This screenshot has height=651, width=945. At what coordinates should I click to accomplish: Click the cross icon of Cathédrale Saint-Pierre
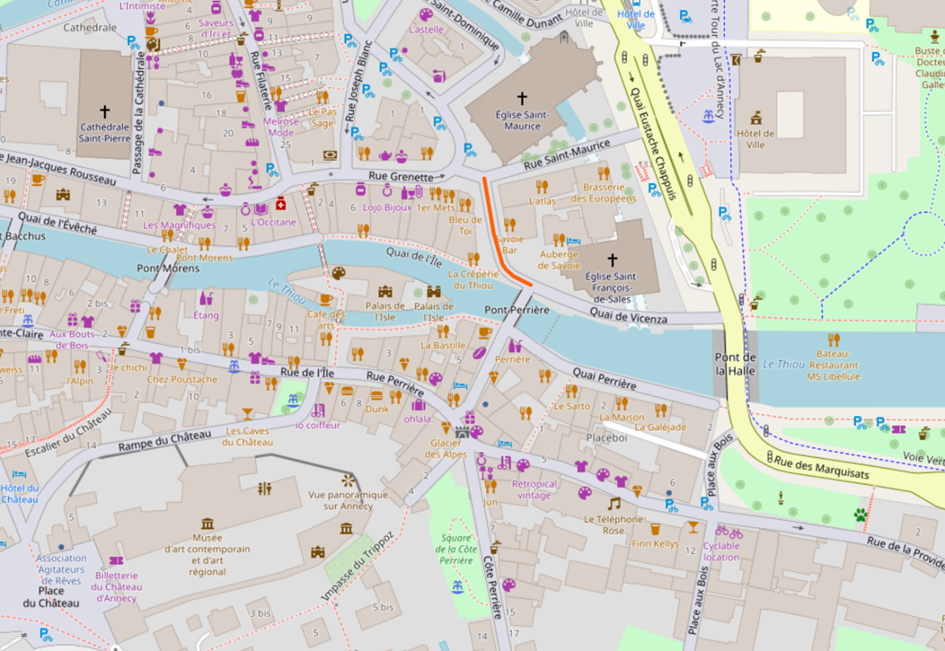104,112
